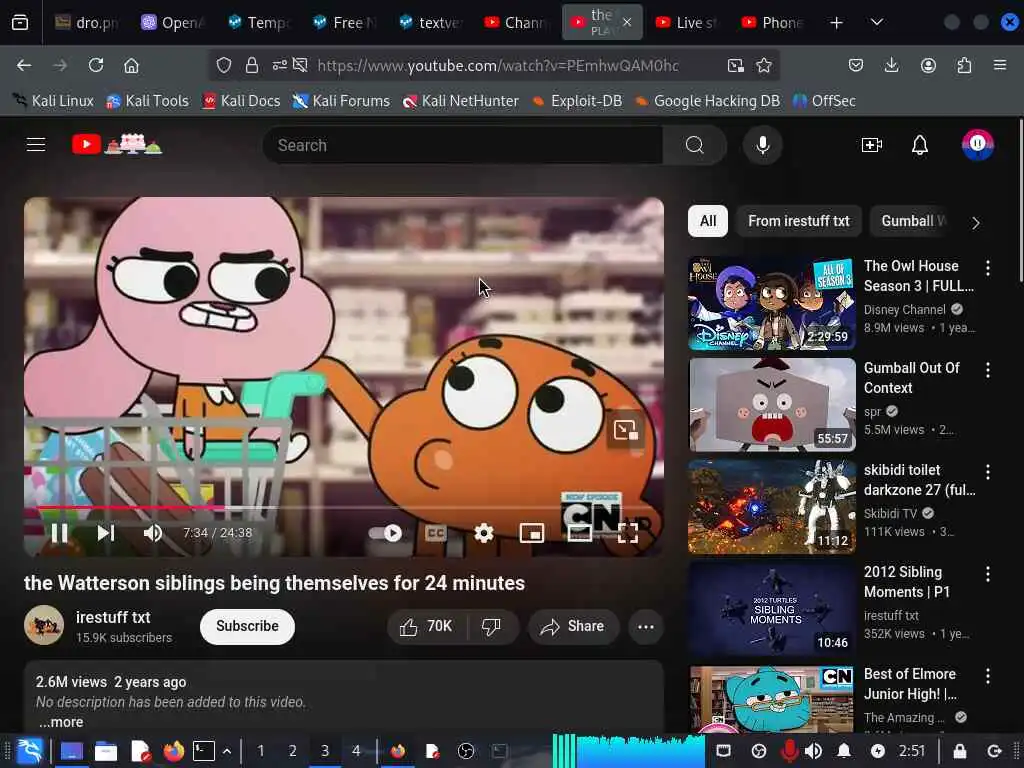Viewport: 1024px width, 768px height.
Task: Go to the YouTube home logo
Action: (118, 144)
